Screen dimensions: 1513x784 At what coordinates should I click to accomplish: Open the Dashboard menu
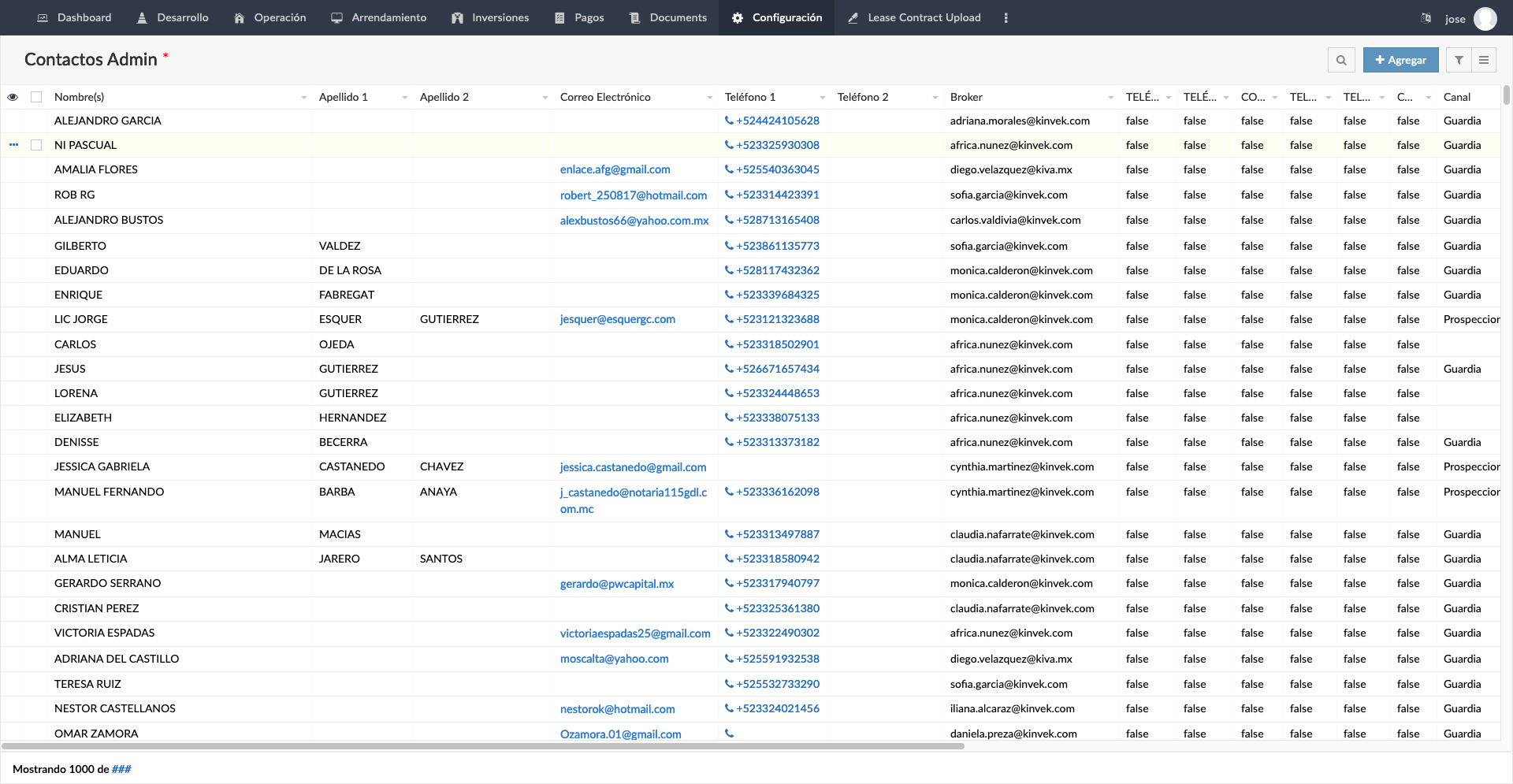click(x=75, y=17)
